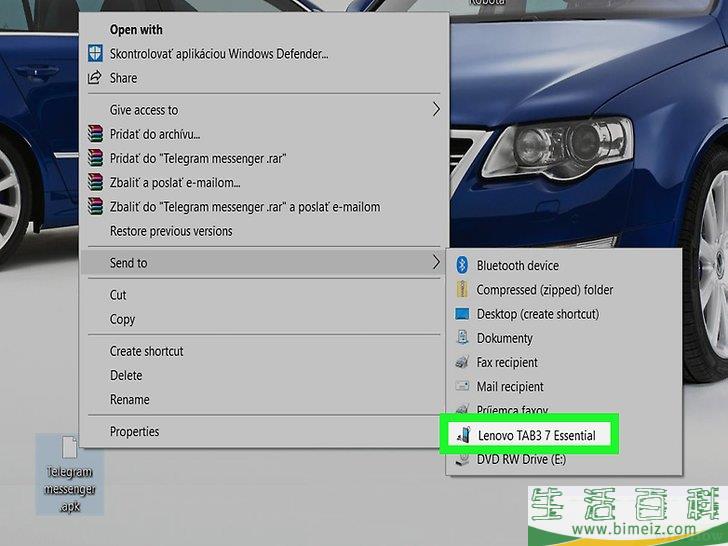Click WinRAR icon beside Pridať do "Telegram messenger .rar"
The width and height of the screenshot is (728, 546).
[95, 158]
